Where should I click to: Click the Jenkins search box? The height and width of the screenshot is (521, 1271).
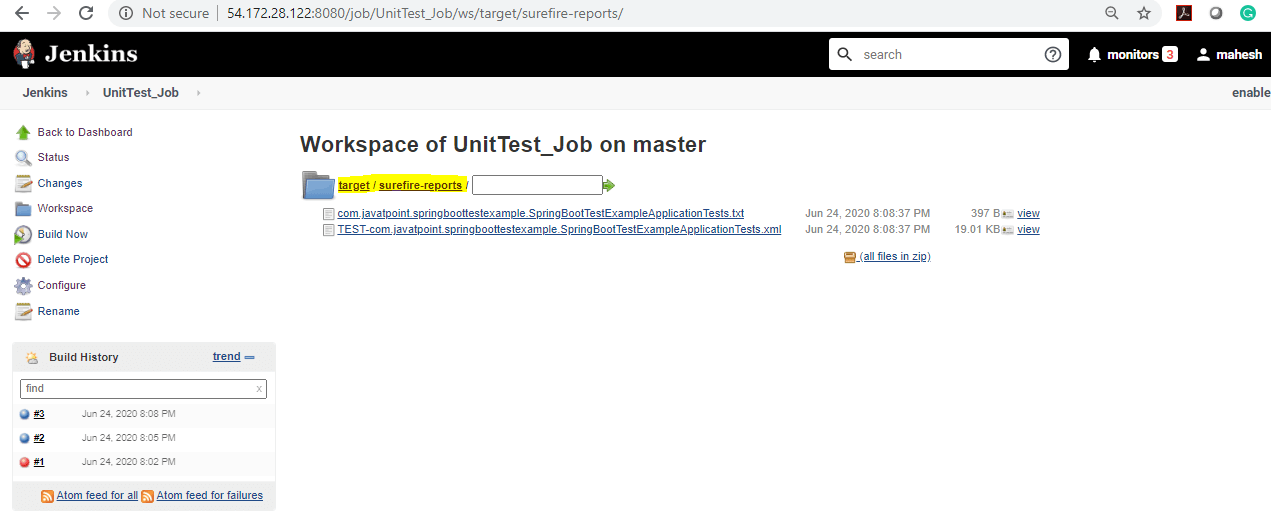click(x=948, y=54)
